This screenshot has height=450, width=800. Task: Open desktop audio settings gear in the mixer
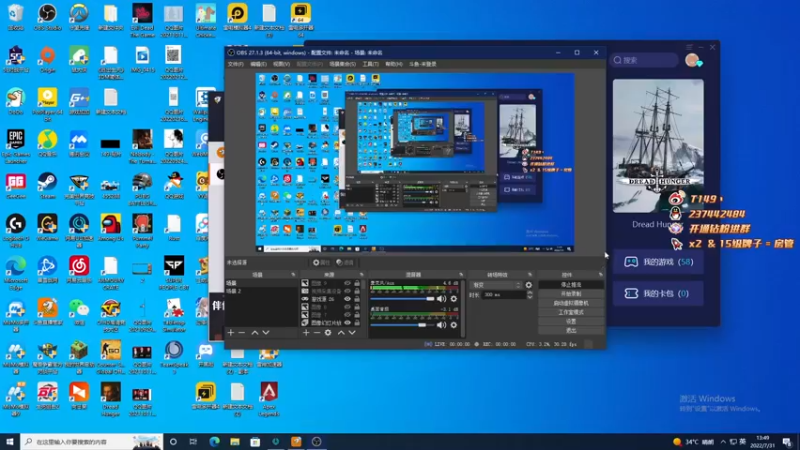454,325
